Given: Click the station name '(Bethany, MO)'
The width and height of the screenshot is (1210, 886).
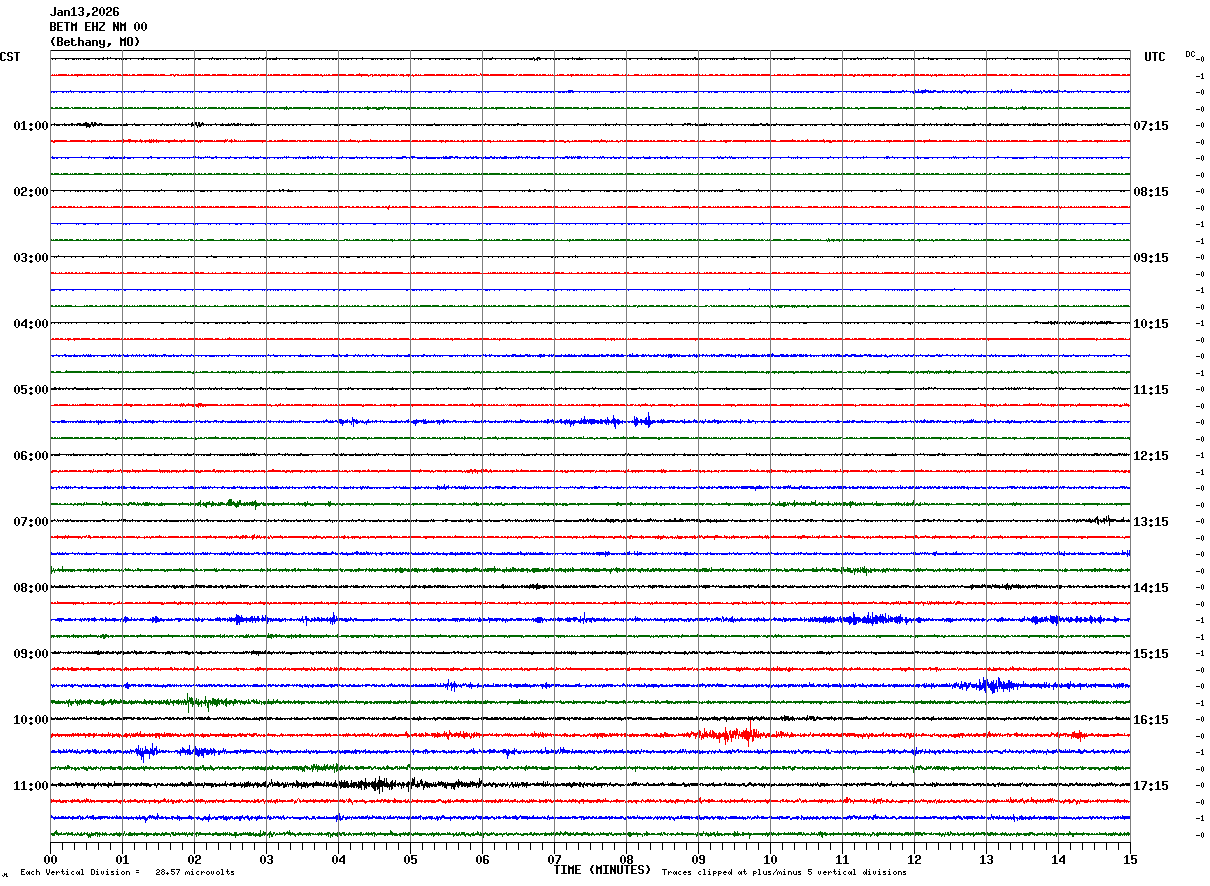Looking at the screenshot, I should (95, 42).
